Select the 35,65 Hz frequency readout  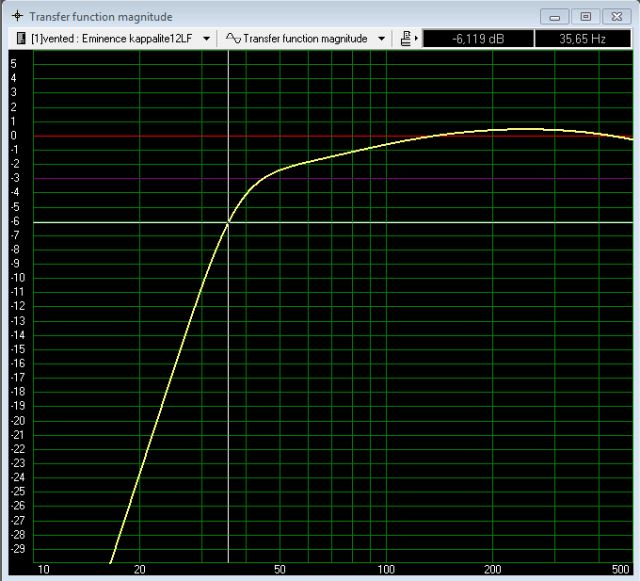click(x=583, y=39)
